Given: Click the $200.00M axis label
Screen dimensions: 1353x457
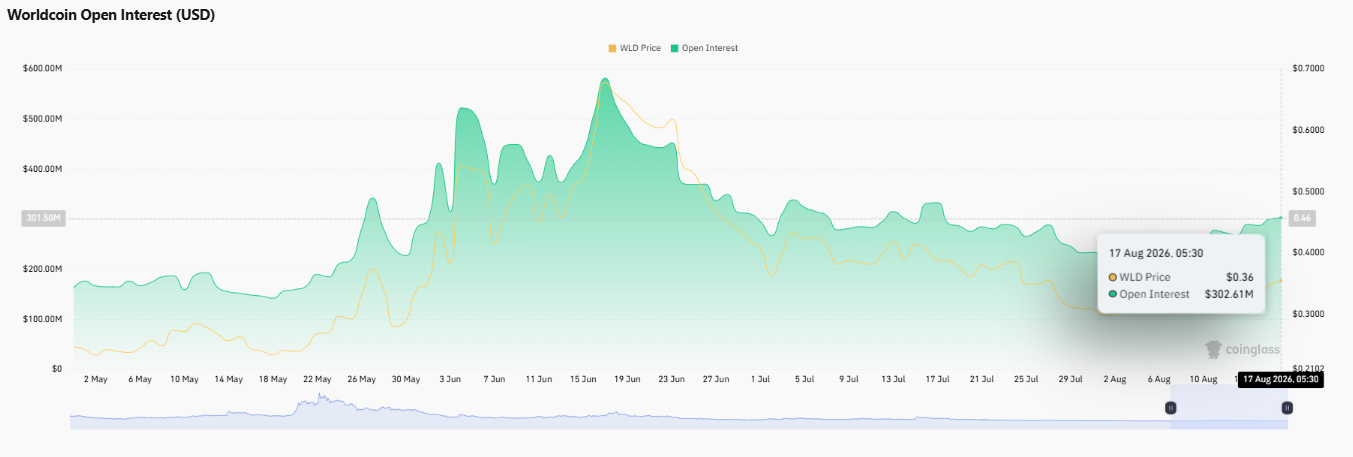Looking at the screenshot, I should pos(42,269).
